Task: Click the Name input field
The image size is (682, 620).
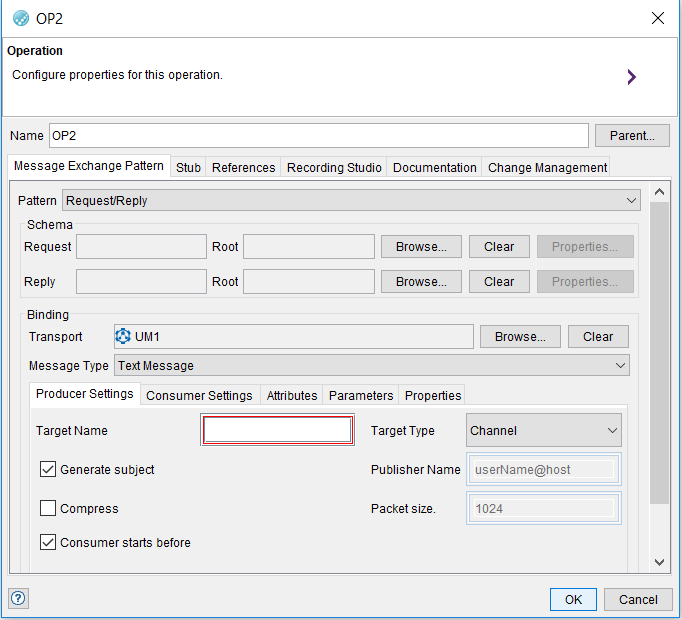Action: pos(319,136)
